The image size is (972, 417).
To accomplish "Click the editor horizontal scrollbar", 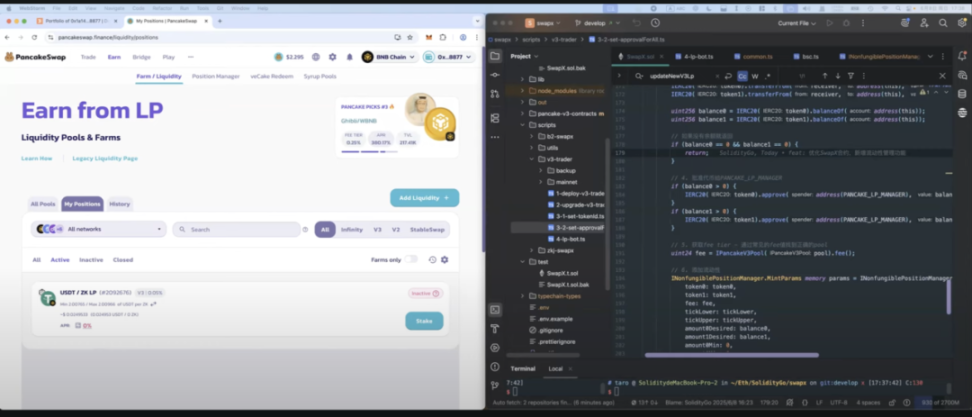I will tap(731, 355).
